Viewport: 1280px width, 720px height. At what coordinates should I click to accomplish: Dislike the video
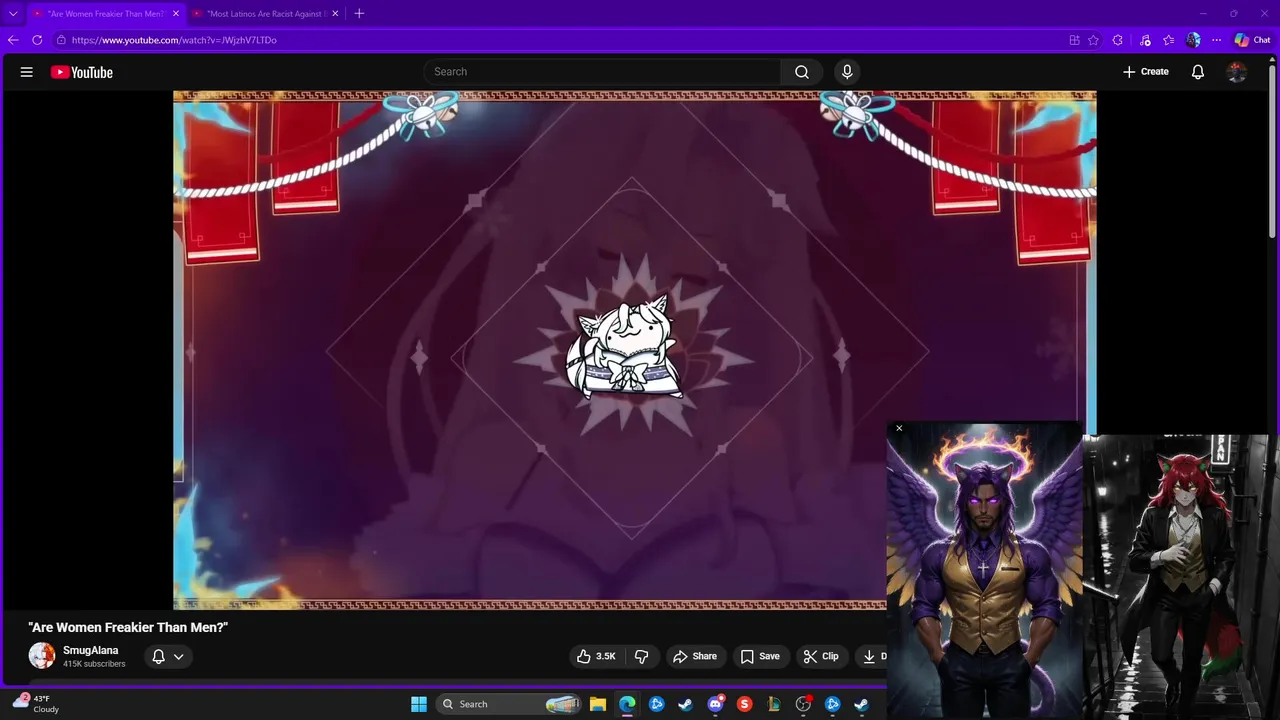pyautogui.click(x=642, y=656)
